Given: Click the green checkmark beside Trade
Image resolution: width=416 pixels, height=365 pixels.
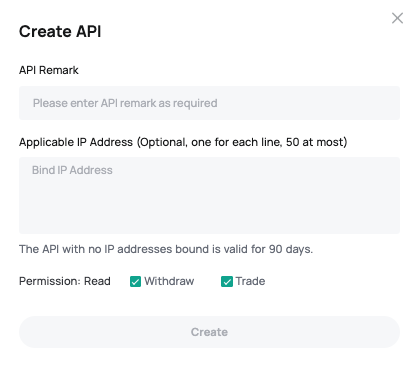Looking at the screenshot, I should (227, 282).
